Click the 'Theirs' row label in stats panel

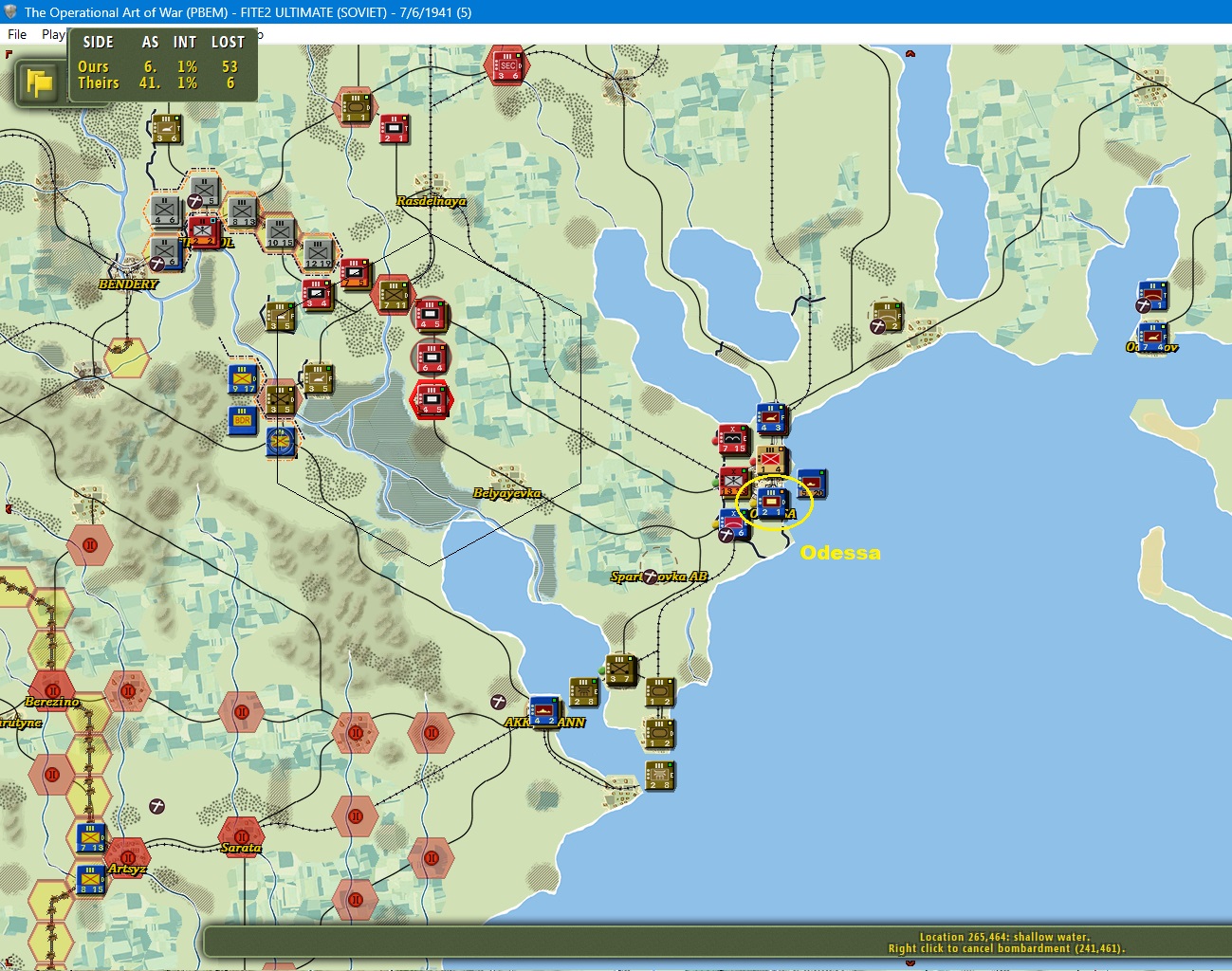[x=99, y=83]
